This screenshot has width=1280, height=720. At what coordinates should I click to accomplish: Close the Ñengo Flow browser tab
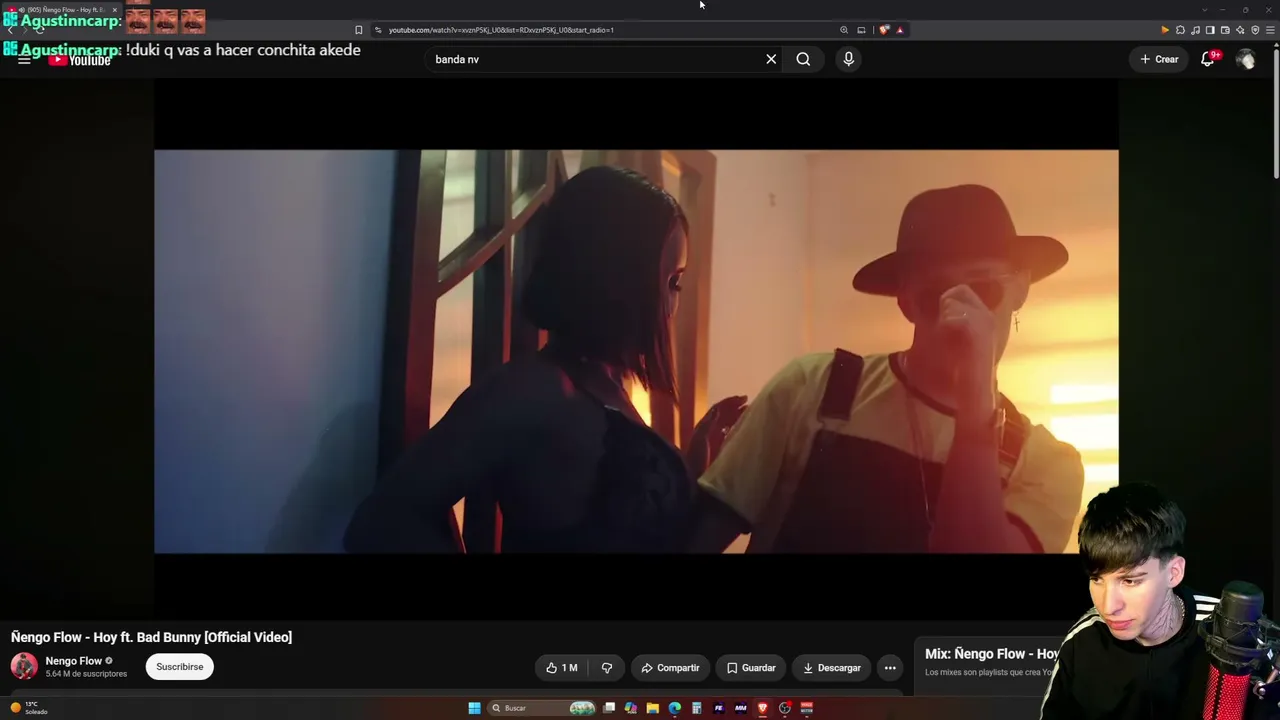[115, 10]
